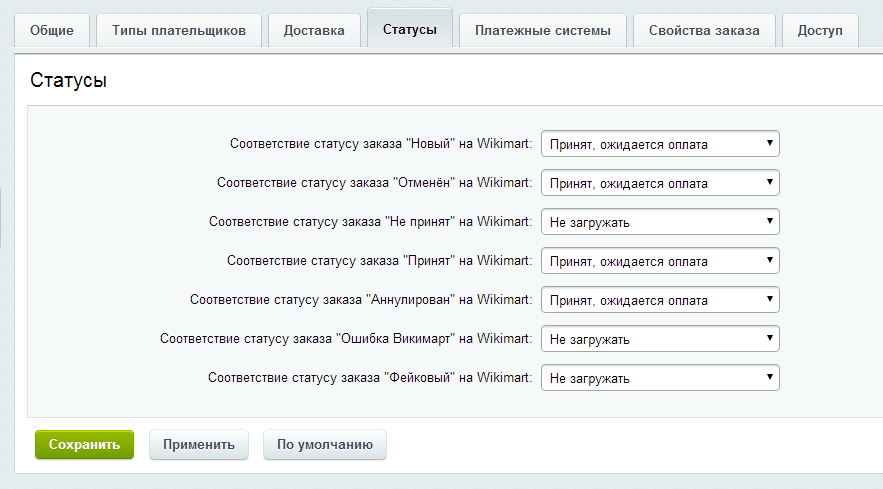Open dropdown for status "Ошибка Викимарт"
Screen dimensions: 883x489
tap(660, 339)
